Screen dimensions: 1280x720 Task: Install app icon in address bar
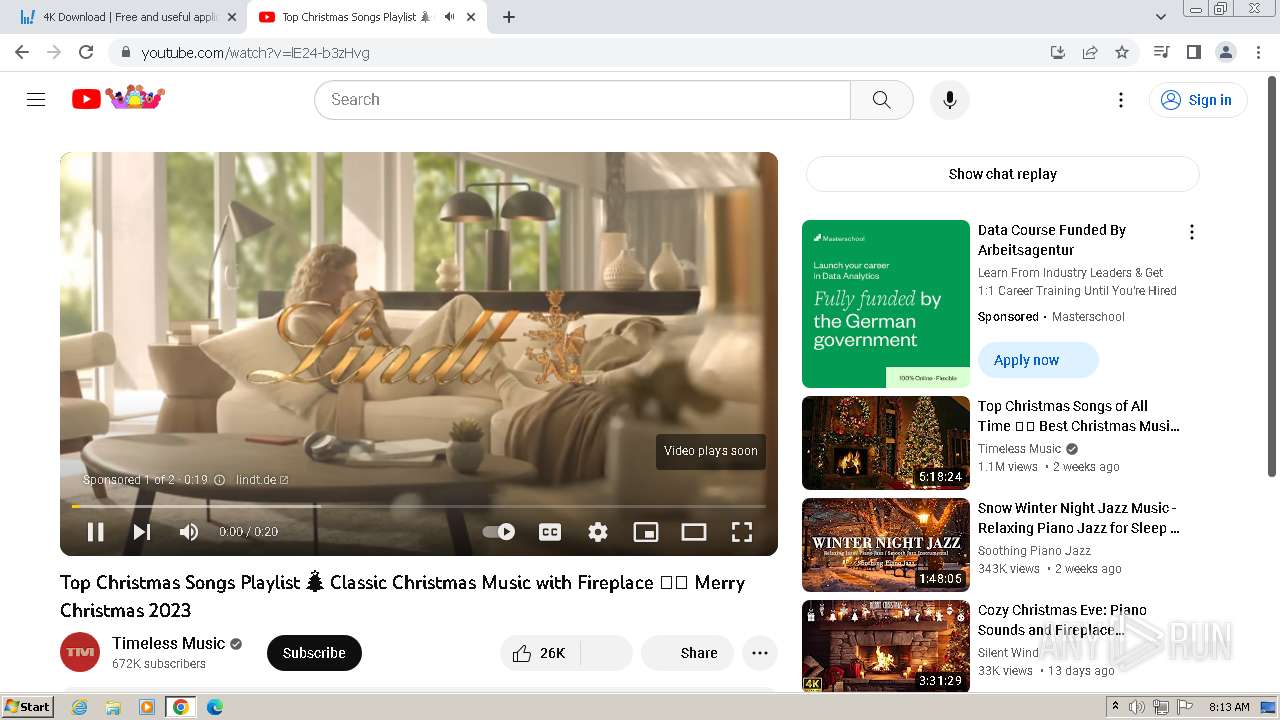click(1058, 52)
